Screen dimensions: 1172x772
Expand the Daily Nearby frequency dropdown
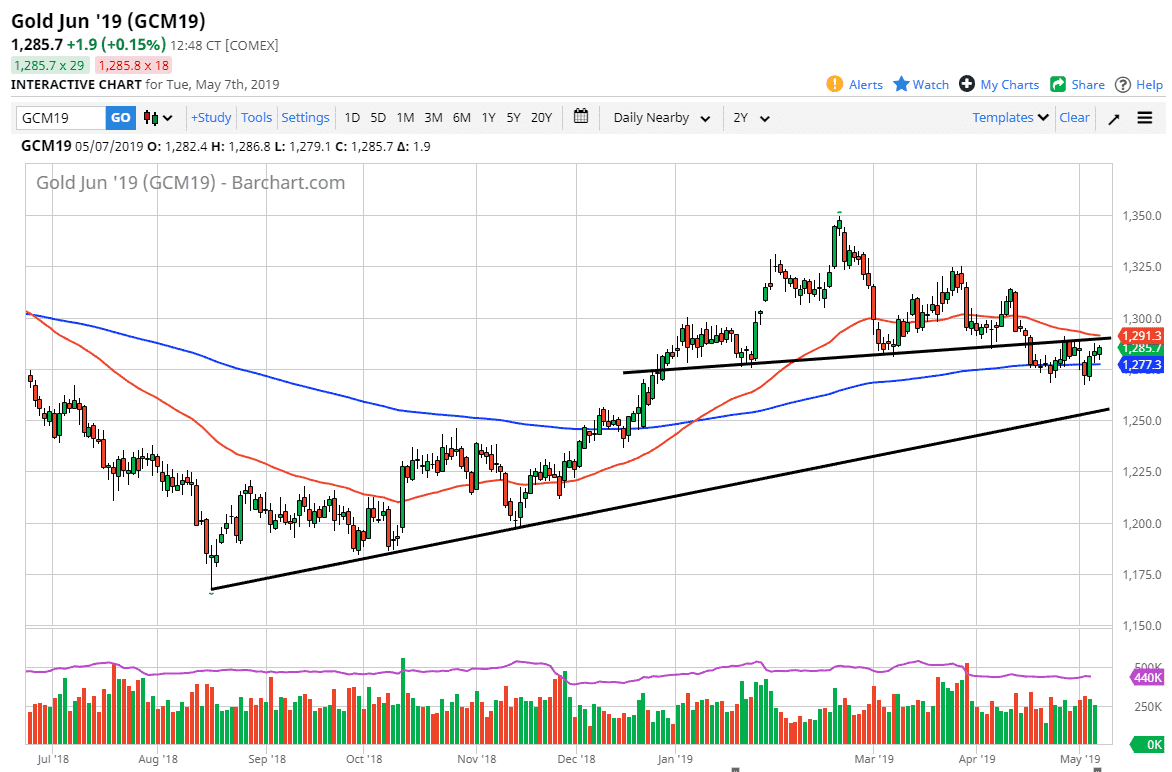660,117
